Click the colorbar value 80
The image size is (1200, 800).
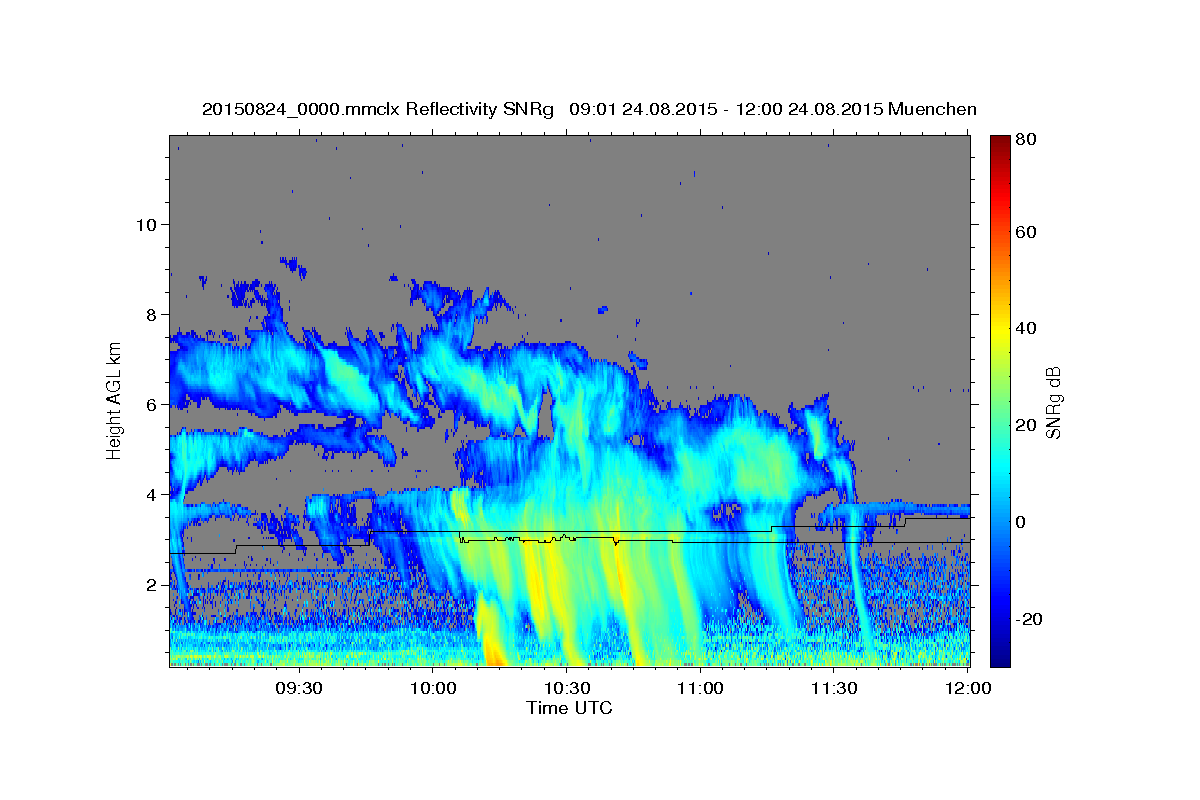(1025, 139)
